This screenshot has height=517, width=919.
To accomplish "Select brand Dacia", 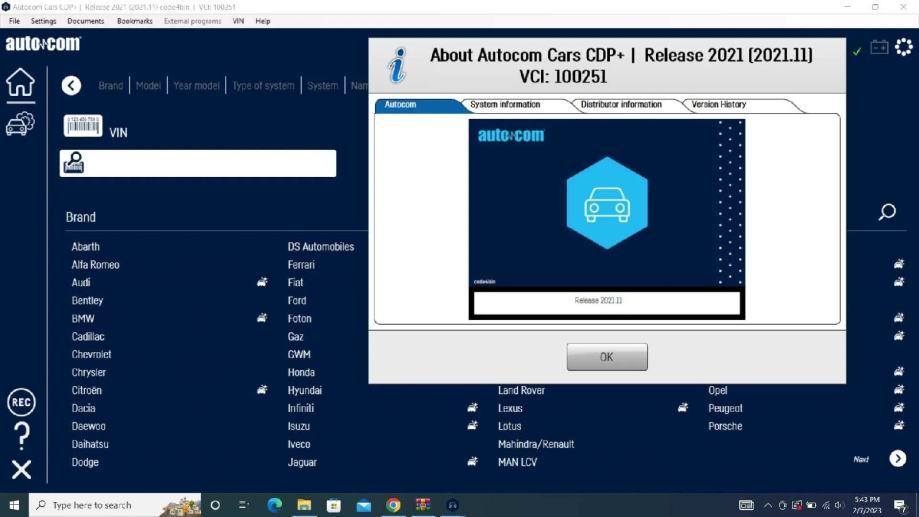I will point(83,408).
